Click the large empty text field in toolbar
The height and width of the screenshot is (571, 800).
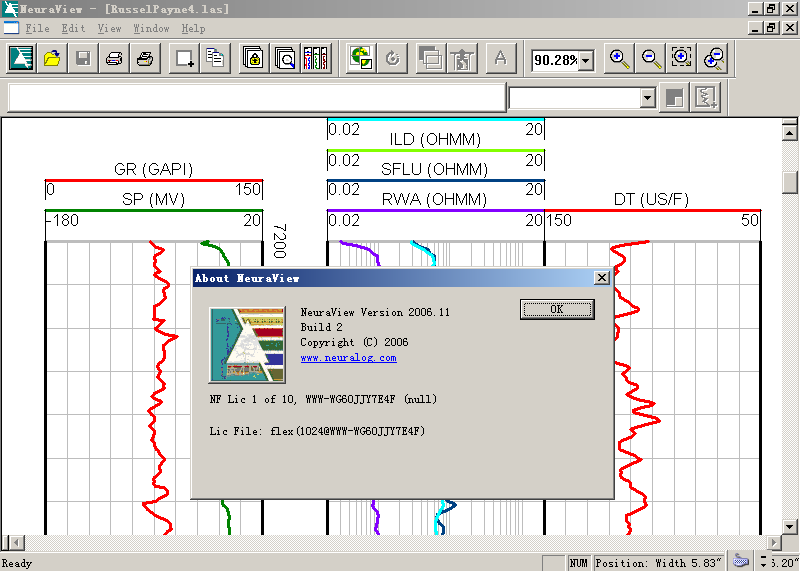pyautogui.click(x=257, y=97)
